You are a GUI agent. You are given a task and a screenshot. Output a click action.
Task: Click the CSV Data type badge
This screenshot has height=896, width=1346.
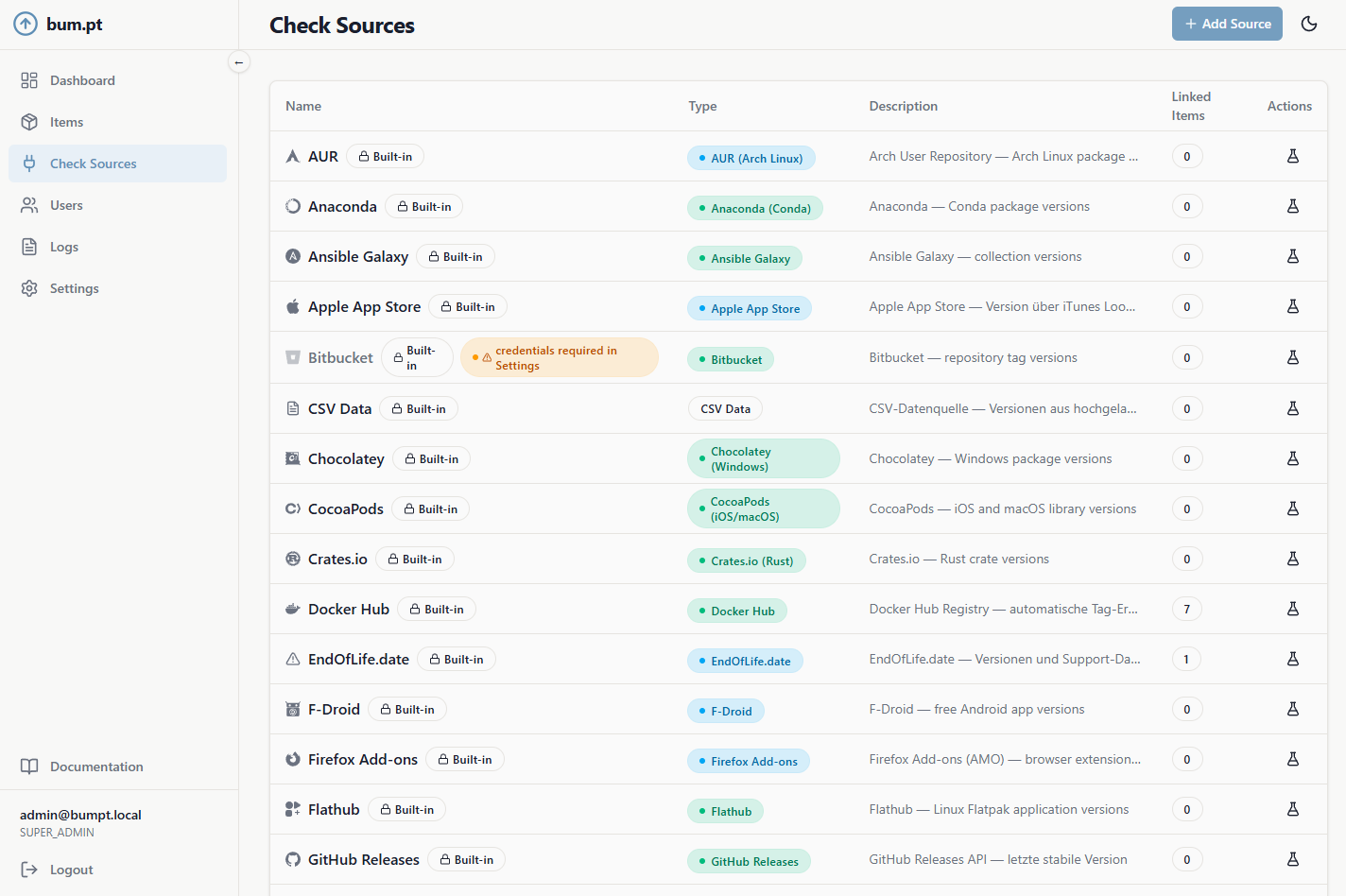[725, 408]
